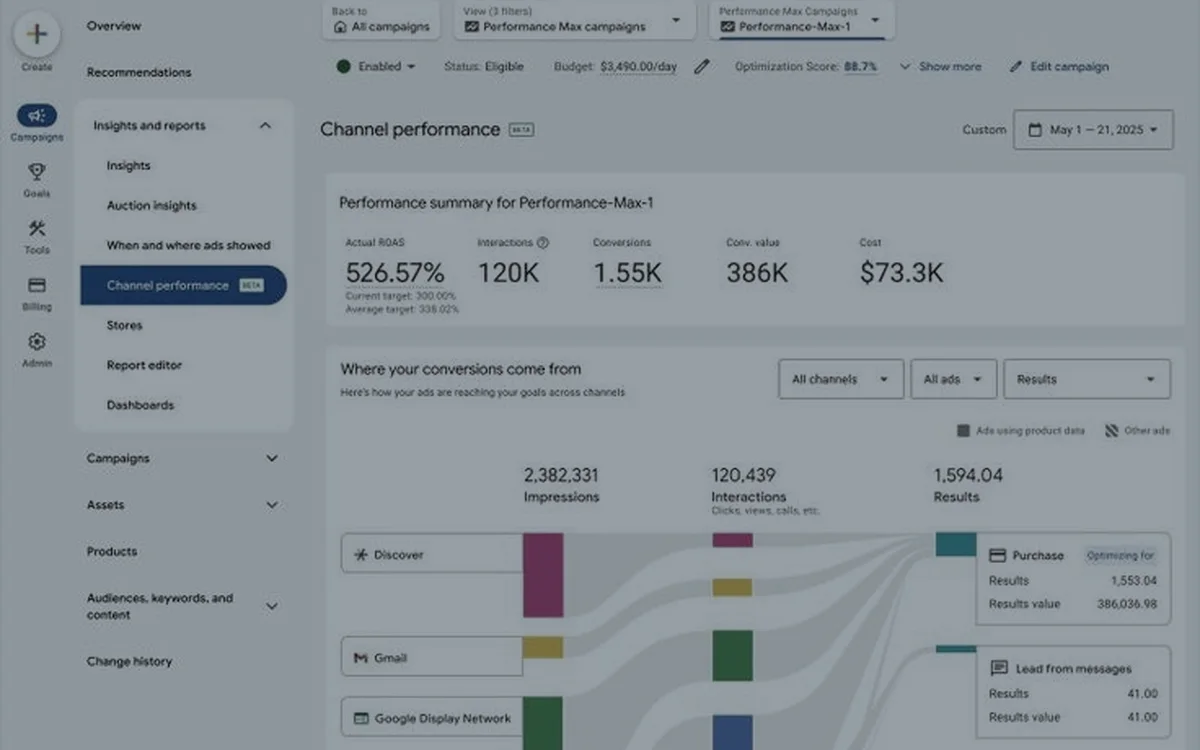Viewport: 1200px width, 750px height.
Task: Open the Billing card icon
Action: pos(37,285)
